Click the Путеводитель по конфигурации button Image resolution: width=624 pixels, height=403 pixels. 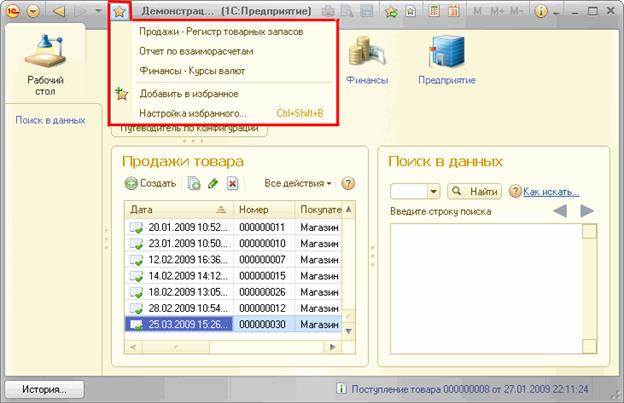[189, 130]
